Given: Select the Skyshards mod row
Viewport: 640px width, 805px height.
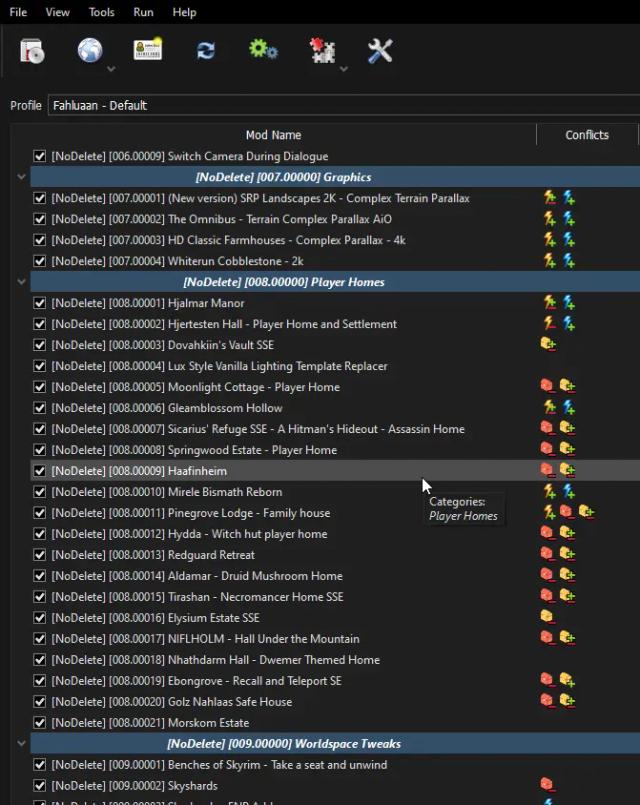Looking at the screenshot, I should tap(335, 786).
